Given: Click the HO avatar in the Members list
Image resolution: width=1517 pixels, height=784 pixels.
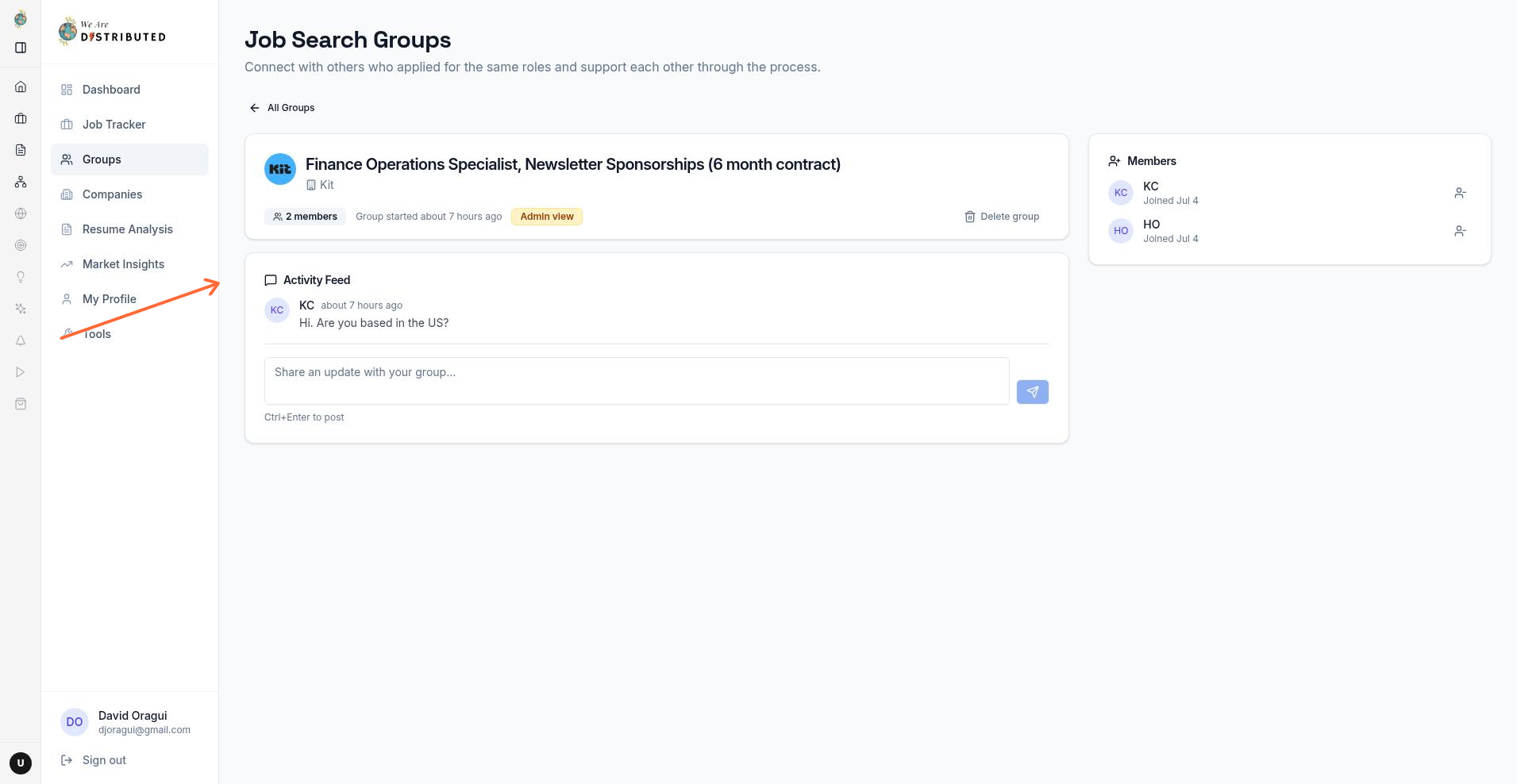Looking at the screenshot, I should [1121, 231].
